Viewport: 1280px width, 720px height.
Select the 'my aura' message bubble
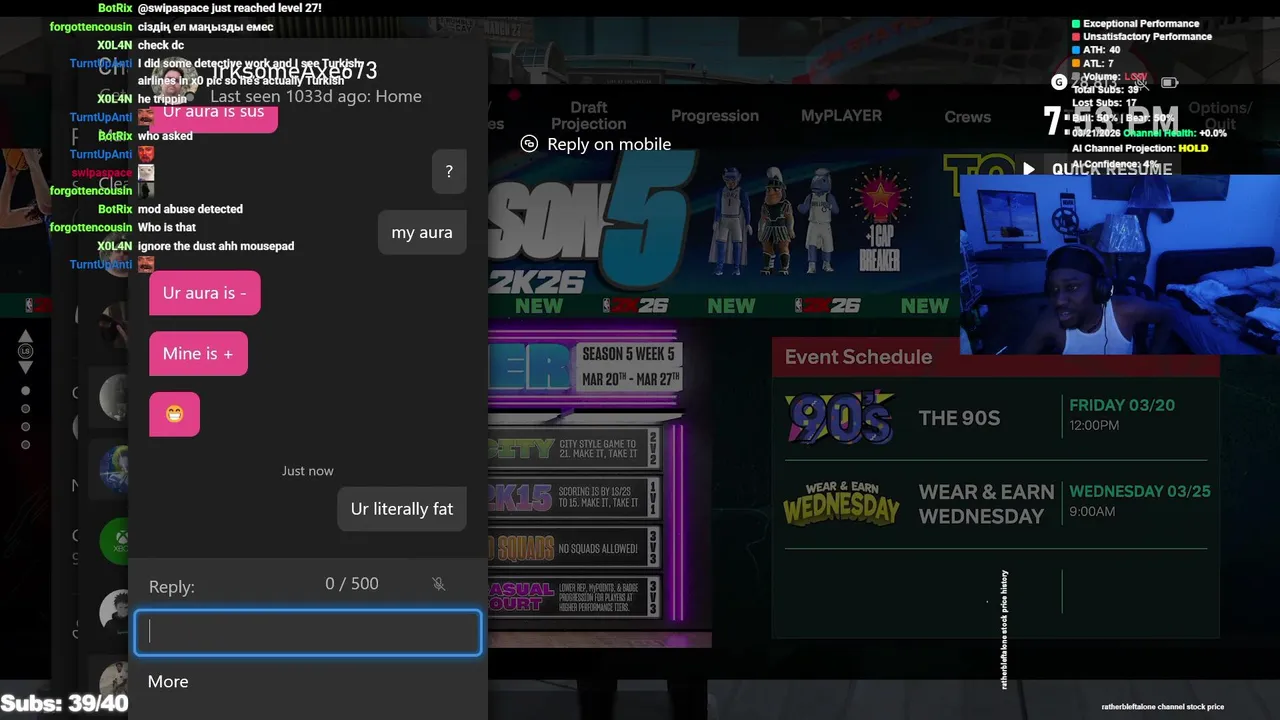click(422, 232)
